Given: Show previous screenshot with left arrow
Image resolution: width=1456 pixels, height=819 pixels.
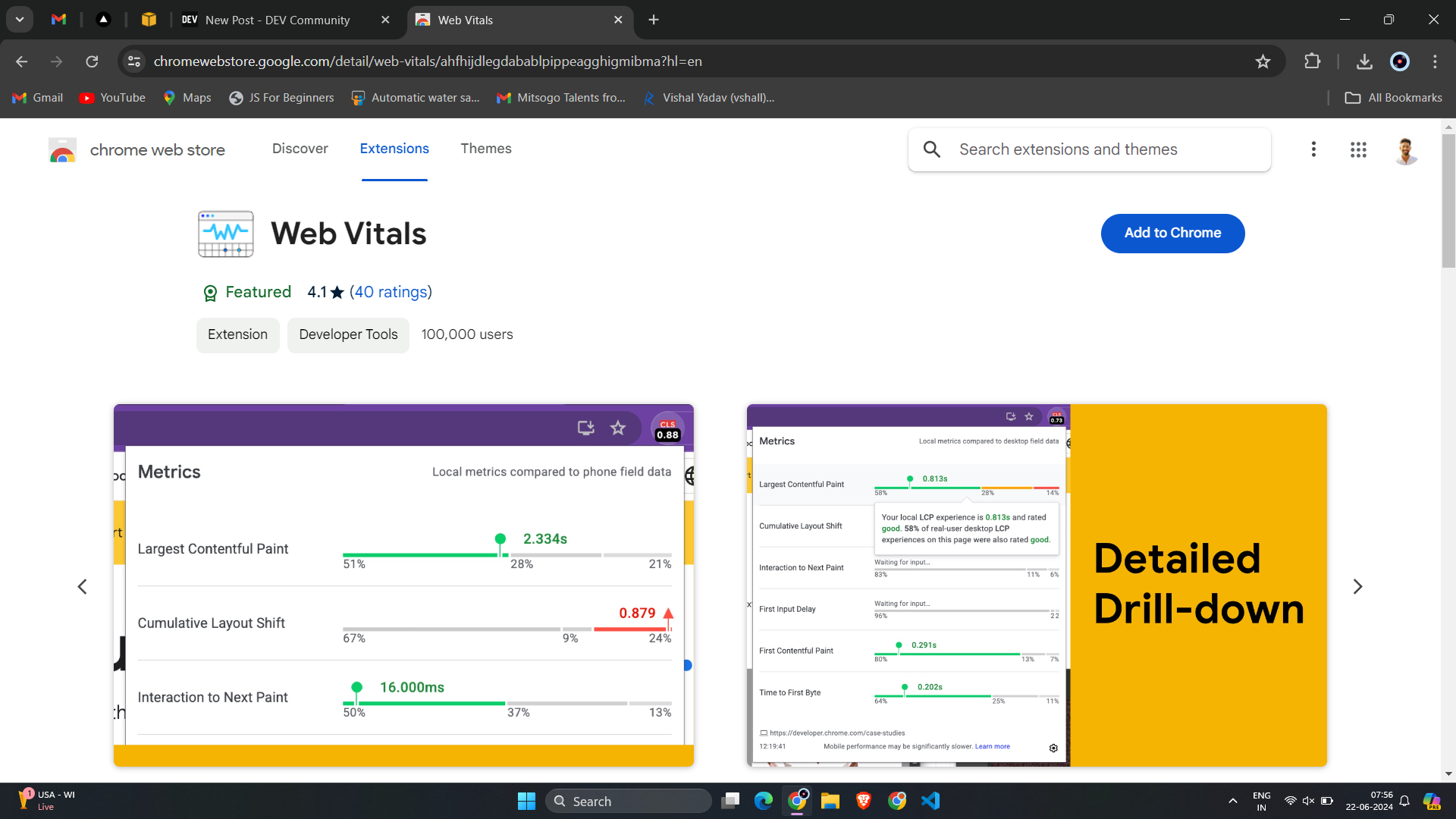Looking at the screenshot, I should pyautogui.click(x=83, y=586).
